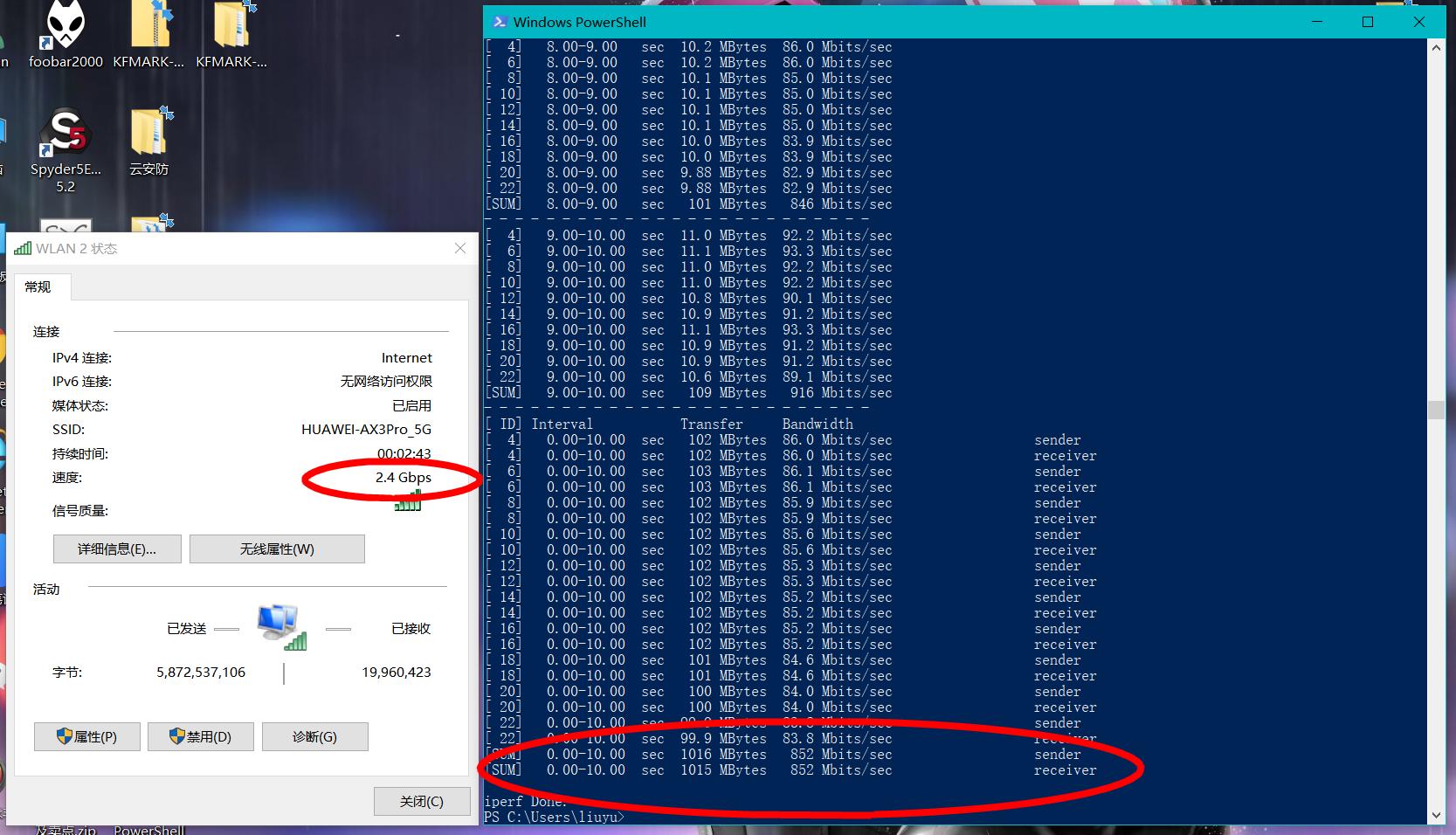Click the signal quality bars indicator
This screenshot has width=1456, height=835.
pyautogui.click(x=407, y=503)
